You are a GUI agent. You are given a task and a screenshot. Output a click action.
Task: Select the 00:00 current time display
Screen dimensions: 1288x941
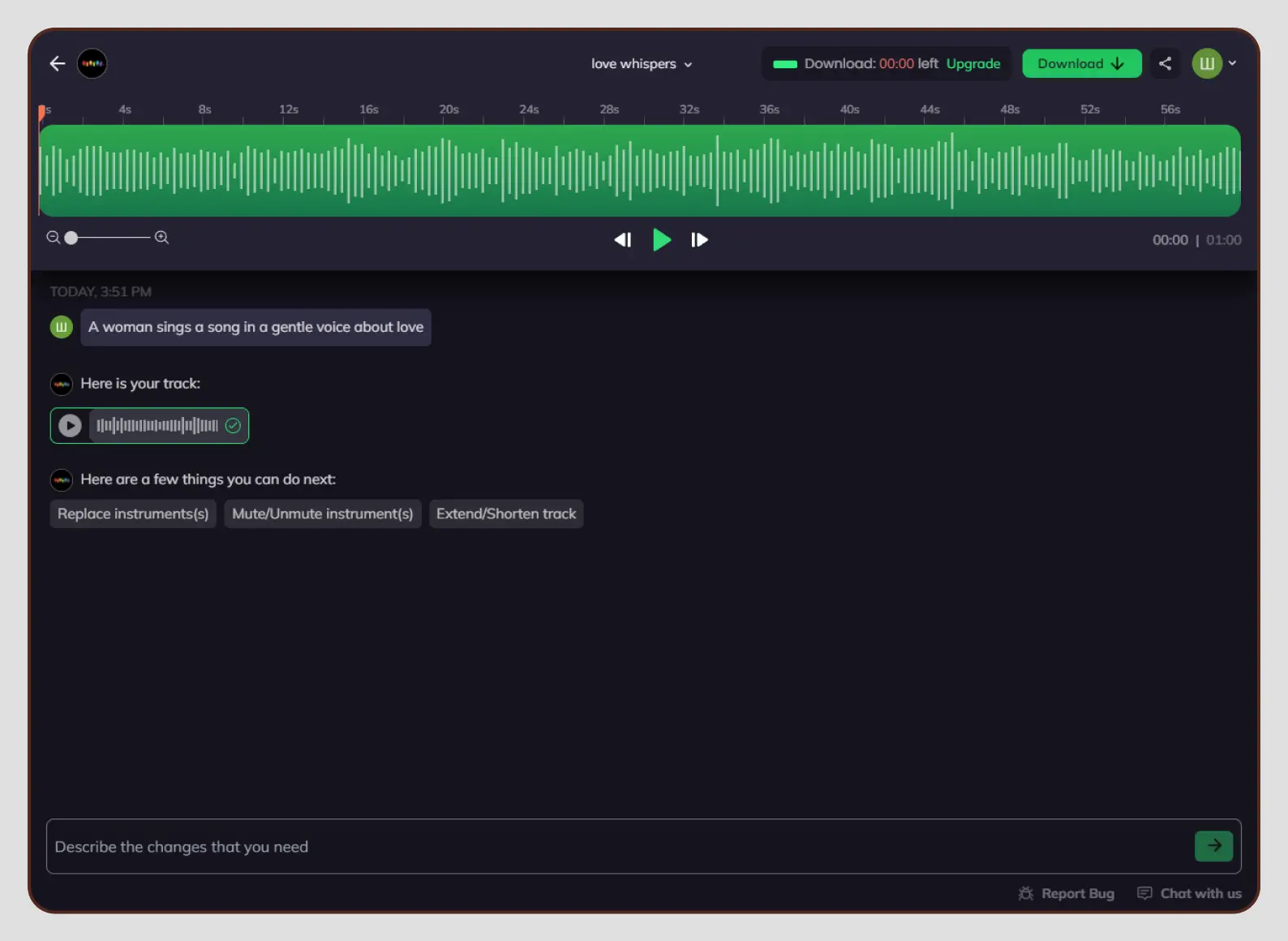(x=1170, y=240)
